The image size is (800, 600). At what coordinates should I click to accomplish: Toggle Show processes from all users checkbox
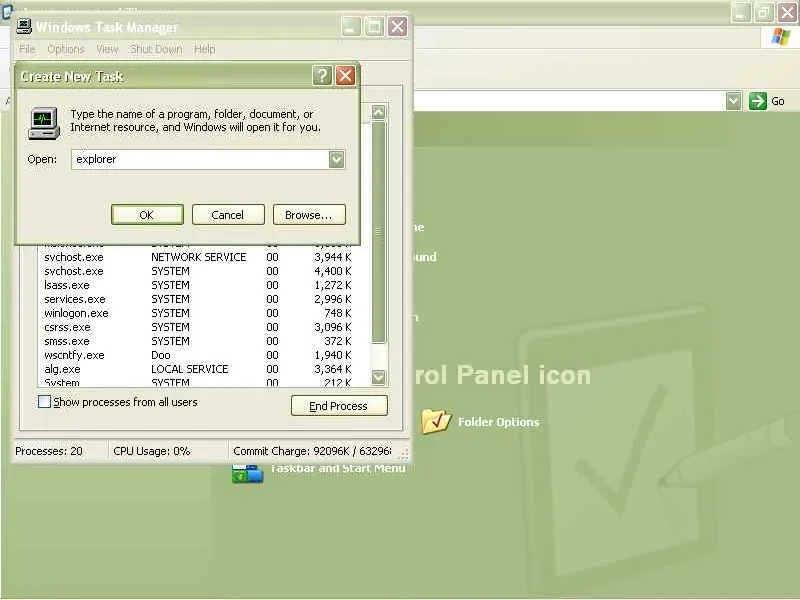tap(44, 402)
